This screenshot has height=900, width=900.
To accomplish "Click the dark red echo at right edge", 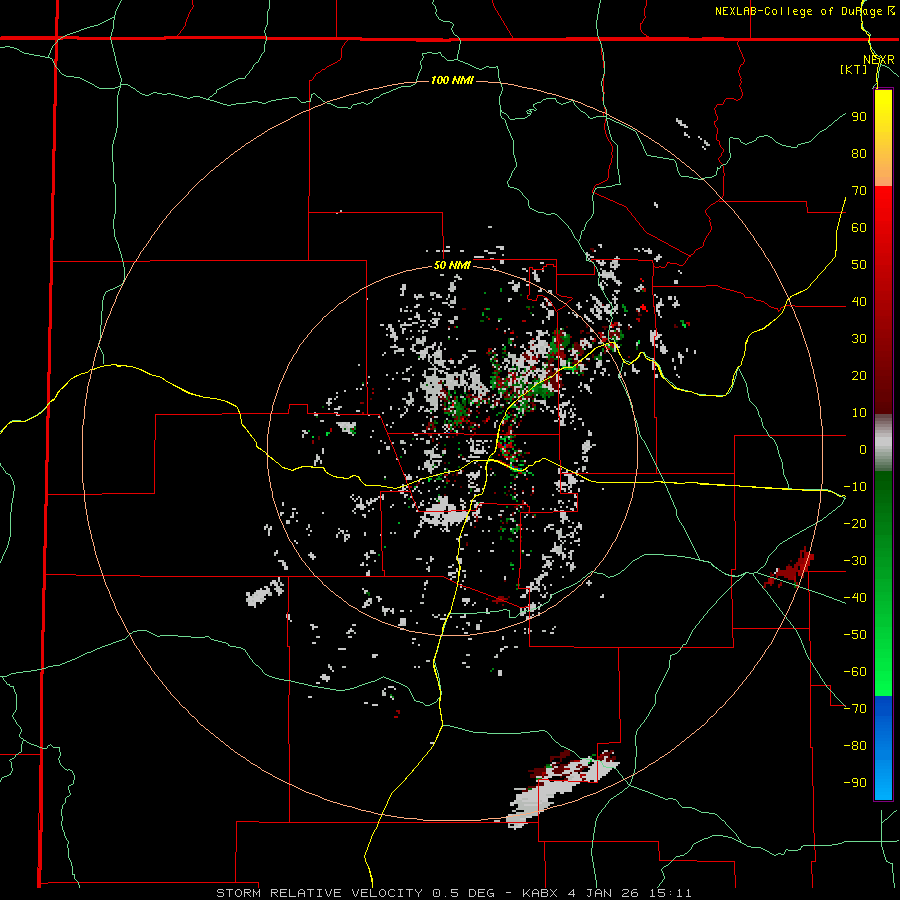I will click(x=789, y=568).
